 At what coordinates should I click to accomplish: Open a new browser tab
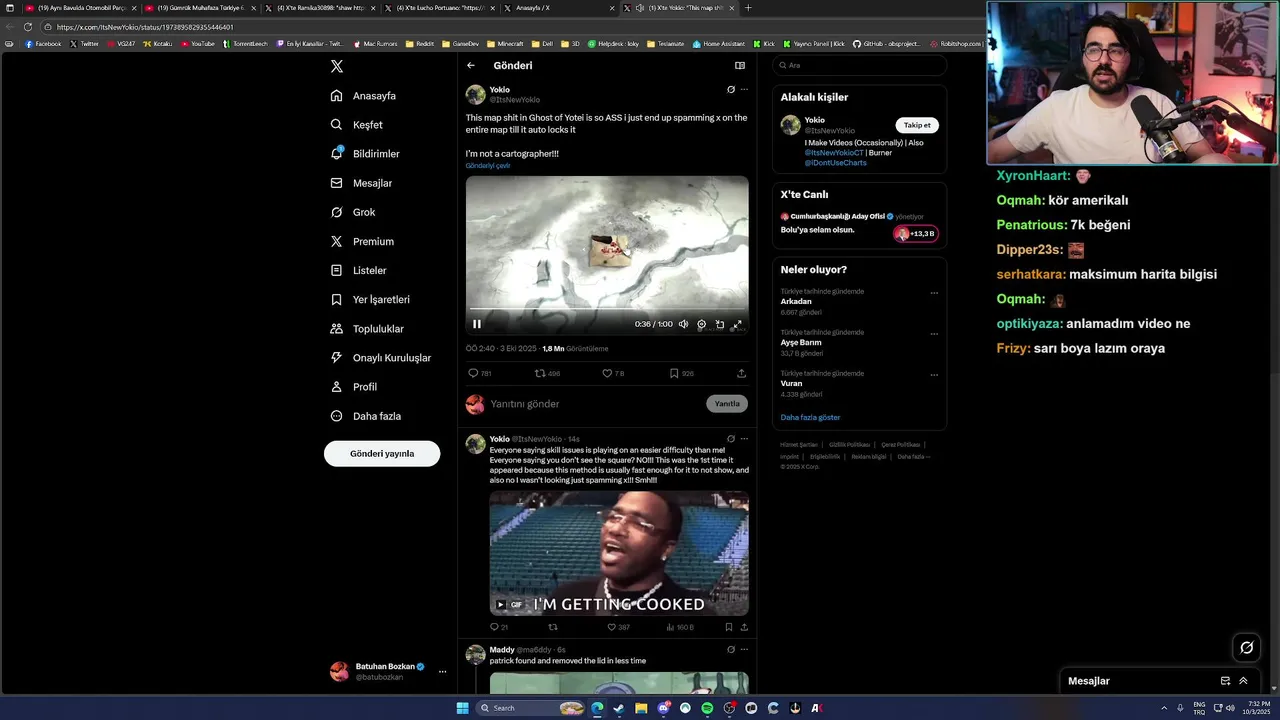click(x=748, y=8)
